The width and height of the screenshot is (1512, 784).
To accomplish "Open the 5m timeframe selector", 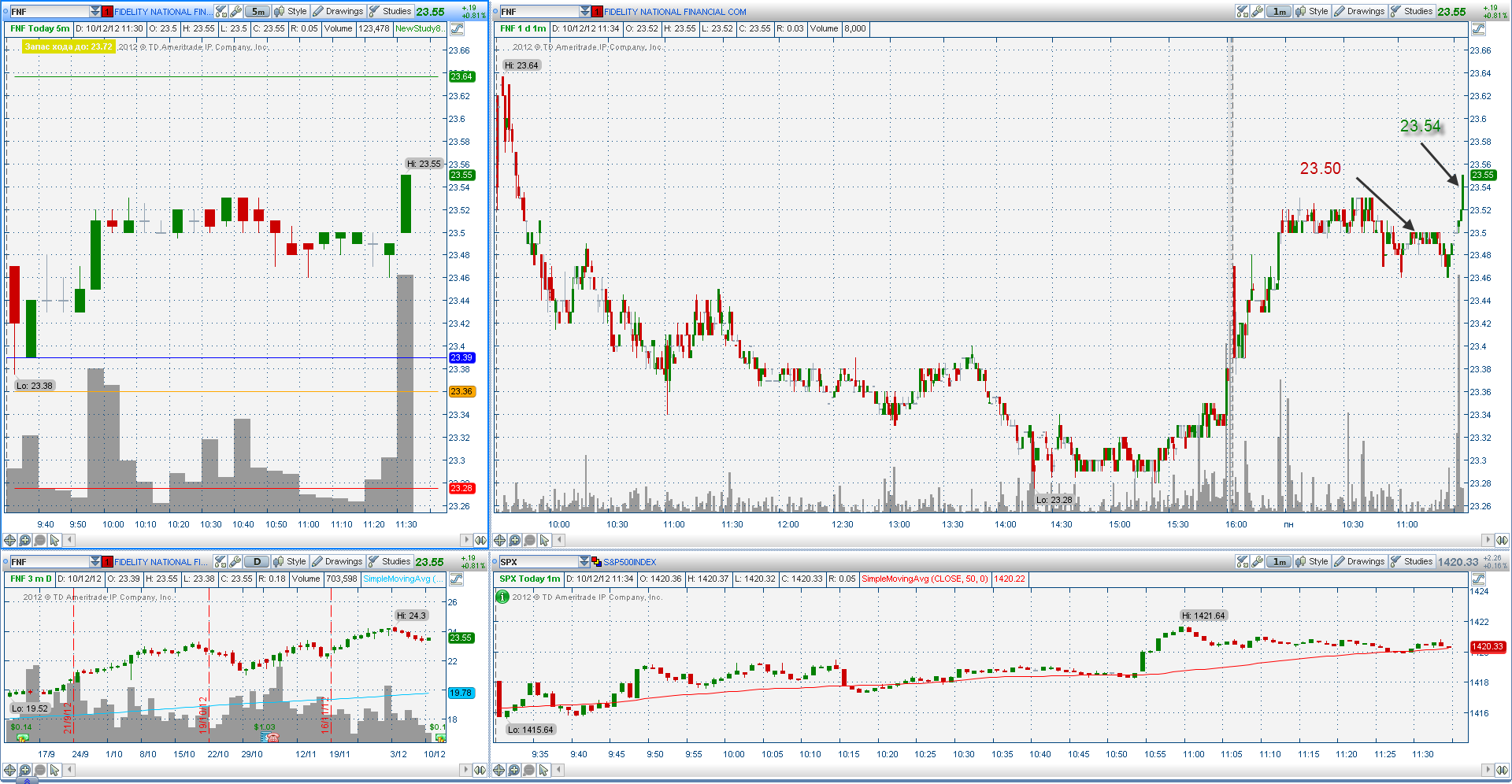I will [258, 11].
